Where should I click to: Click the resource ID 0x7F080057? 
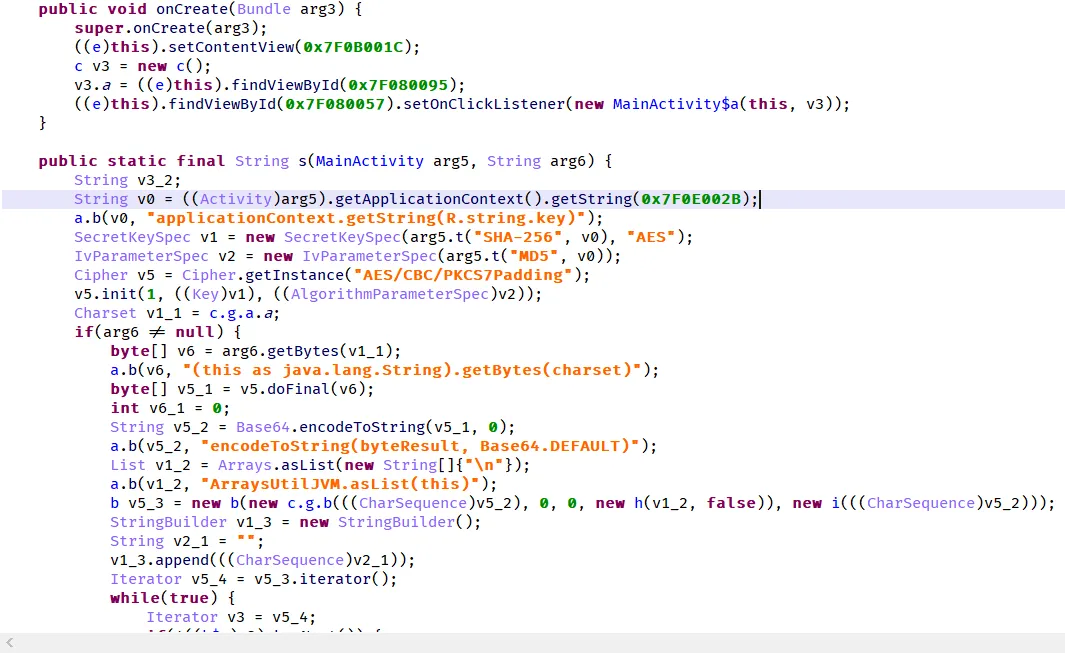click(335, 104)
